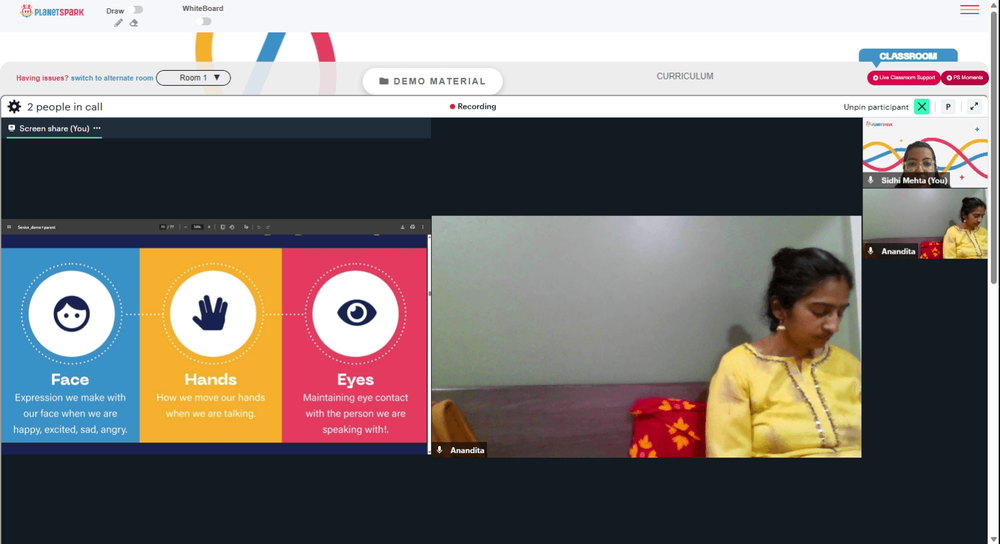Open call settings gear icon
This screenshot has width=1000, height=544.
[14, 107]
